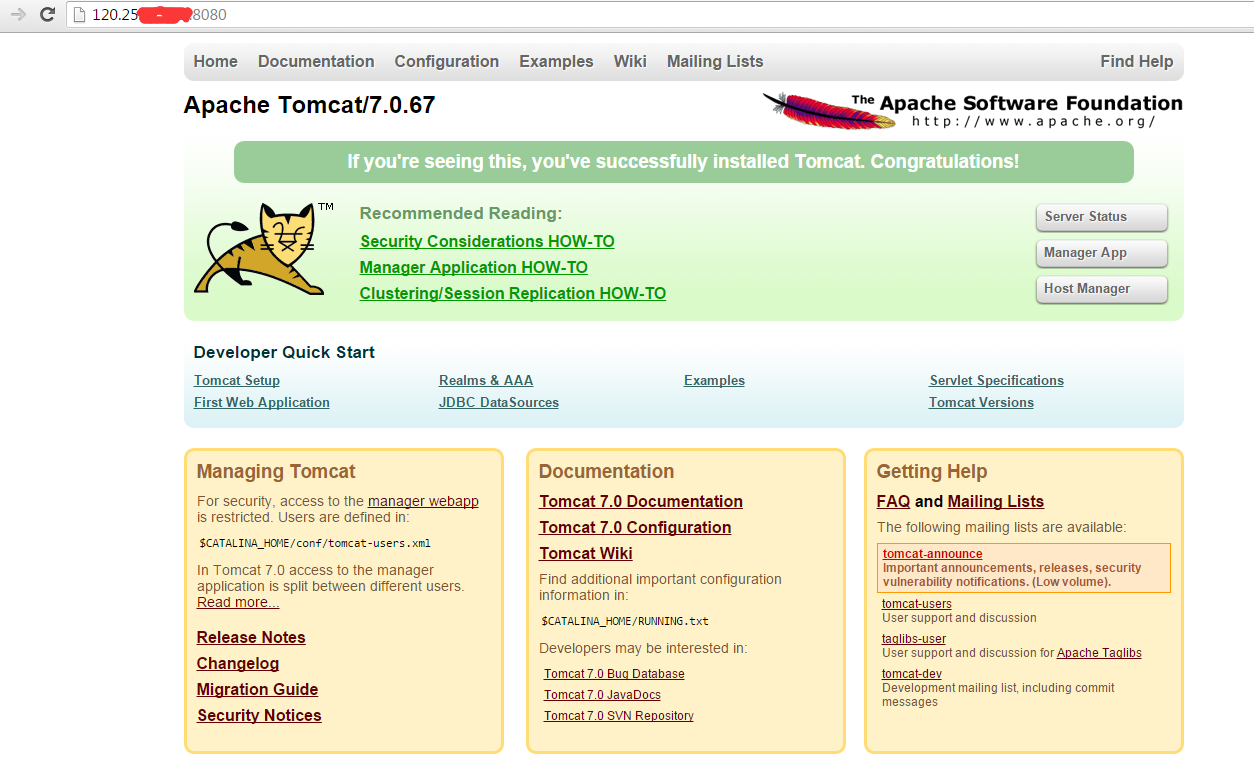Open Mailing Lists link in Getting Help

pyautogui.click(x=996, y=501)
